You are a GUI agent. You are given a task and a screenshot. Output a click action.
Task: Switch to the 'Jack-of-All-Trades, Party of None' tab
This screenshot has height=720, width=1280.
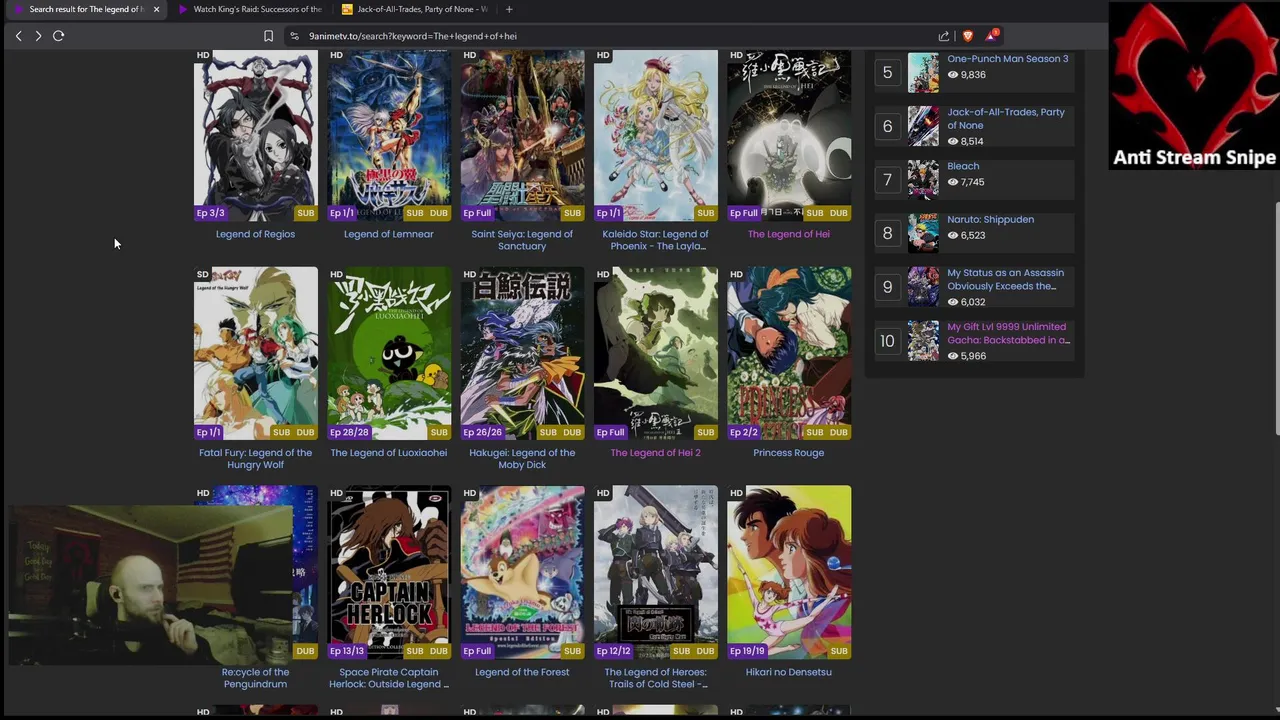click(x=415, y=9)
